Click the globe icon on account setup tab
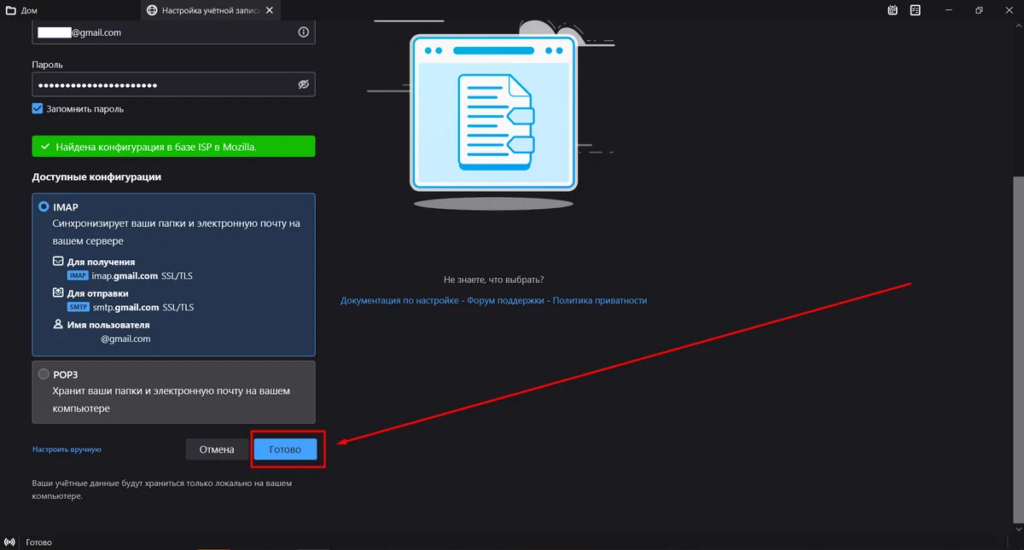 point(152,10)
